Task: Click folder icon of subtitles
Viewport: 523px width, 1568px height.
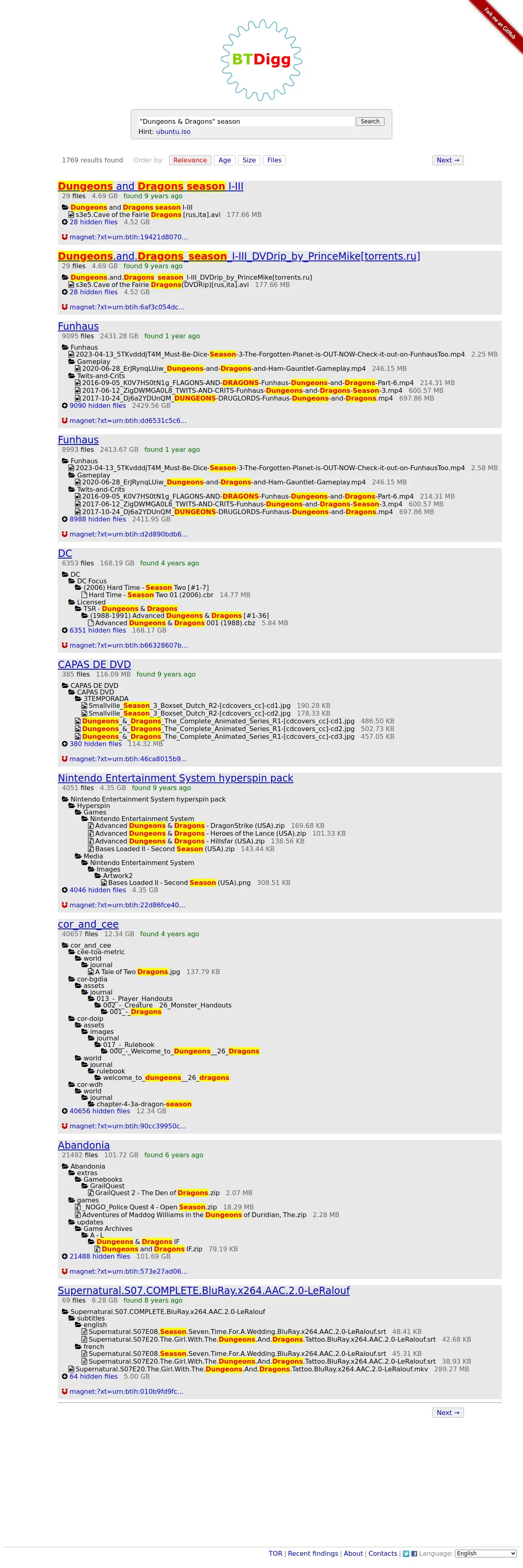Action: [72, 1318]
